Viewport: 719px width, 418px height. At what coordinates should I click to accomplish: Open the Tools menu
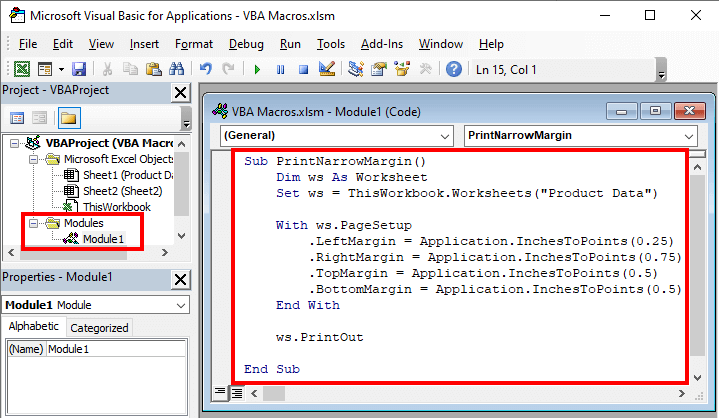[331, 44]
